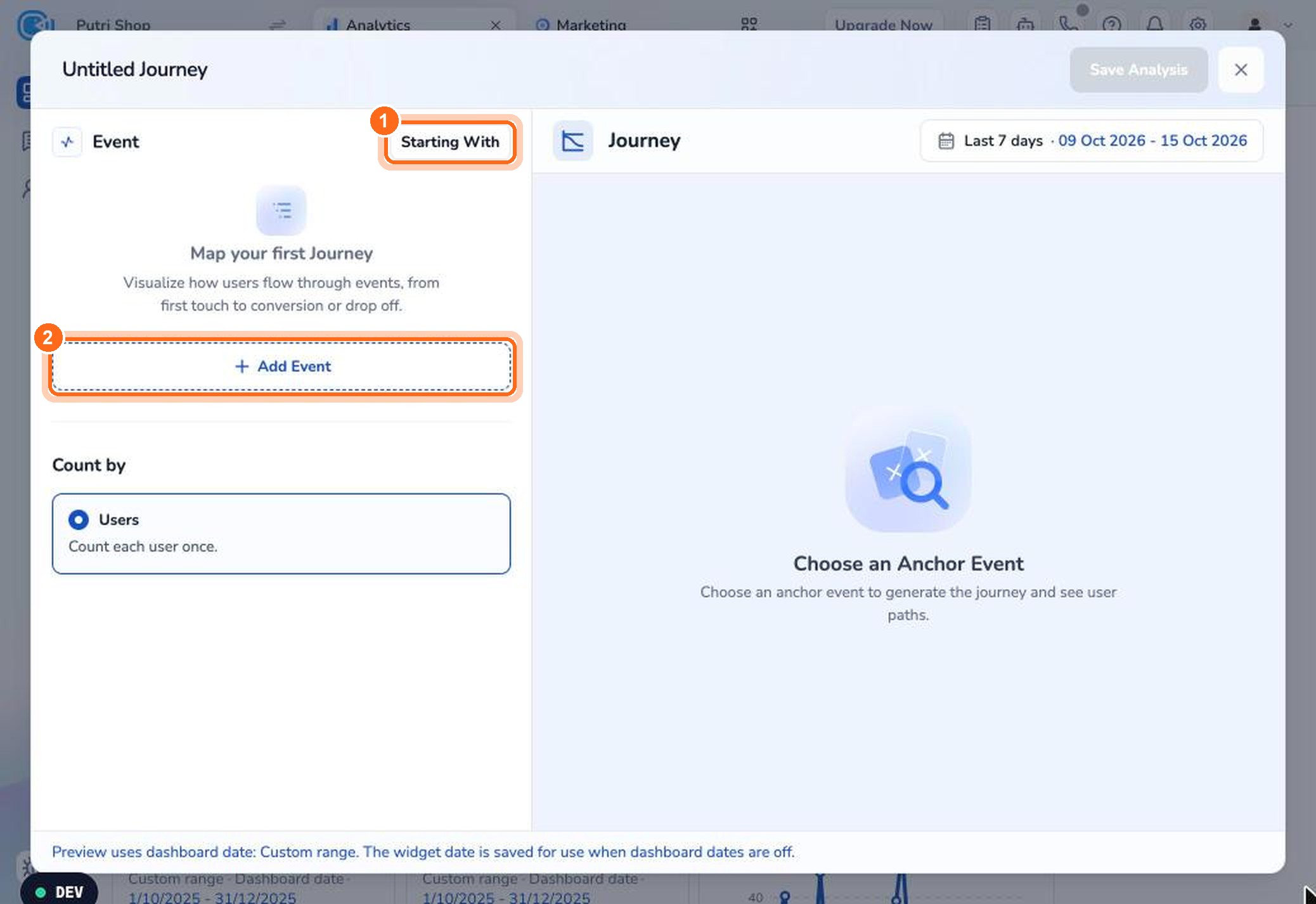Click the Map your first Journey list icon
This screenshot has height=904, width=1316.
click(281, 210)
